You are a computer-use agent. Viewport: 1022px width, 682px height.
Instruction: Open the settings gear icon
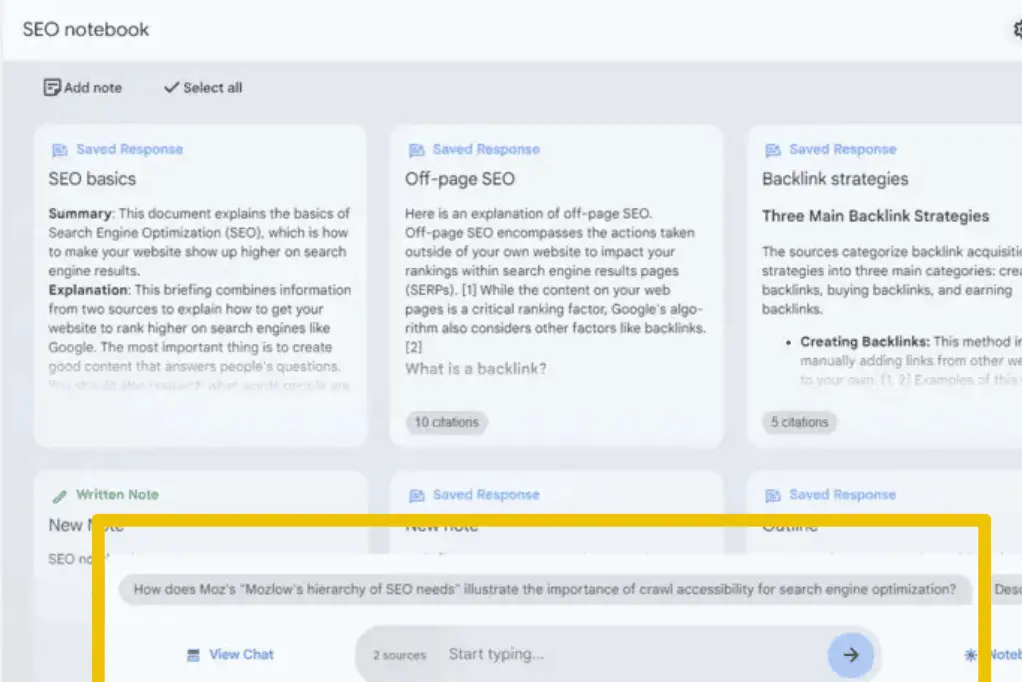click(x=1015, y=30)
